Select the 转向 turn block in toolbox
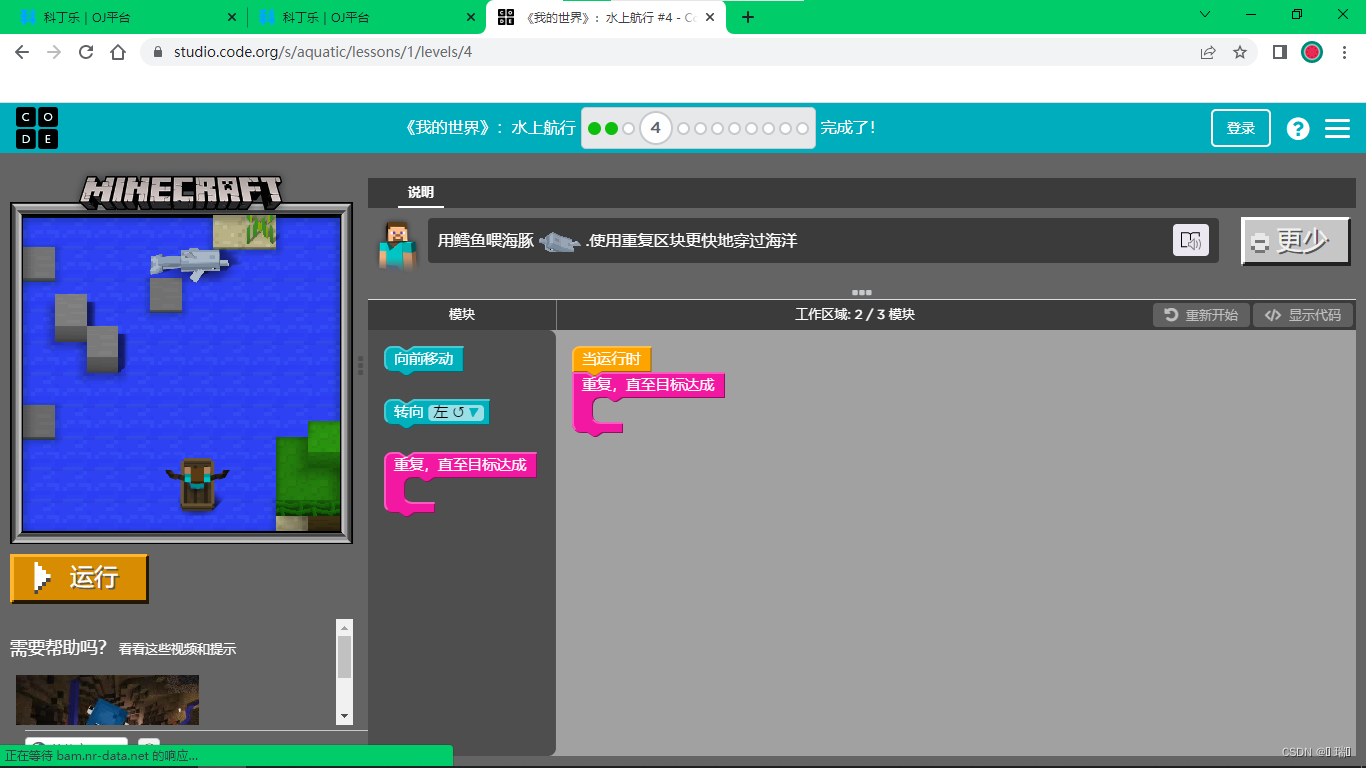Viewport: 1366px width, 768px height. [437, 412]
